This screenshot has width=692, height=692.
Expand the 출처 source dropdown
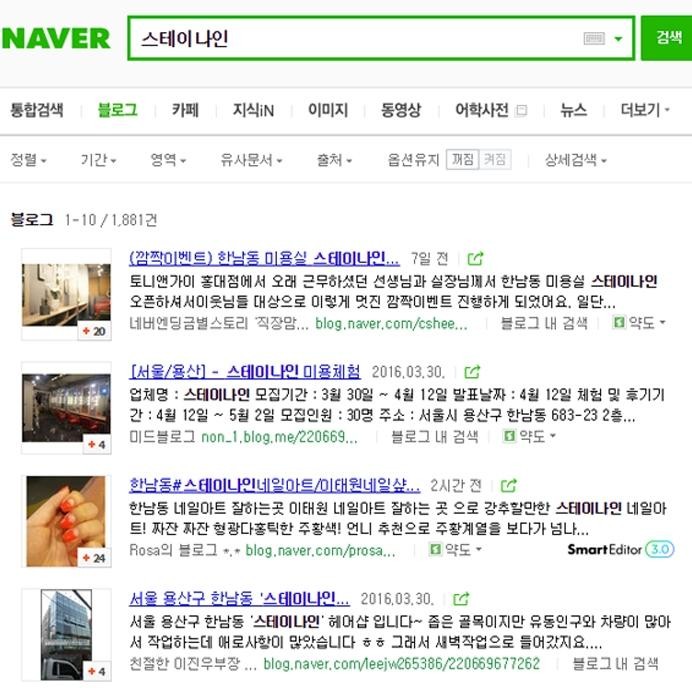(334, 160)
